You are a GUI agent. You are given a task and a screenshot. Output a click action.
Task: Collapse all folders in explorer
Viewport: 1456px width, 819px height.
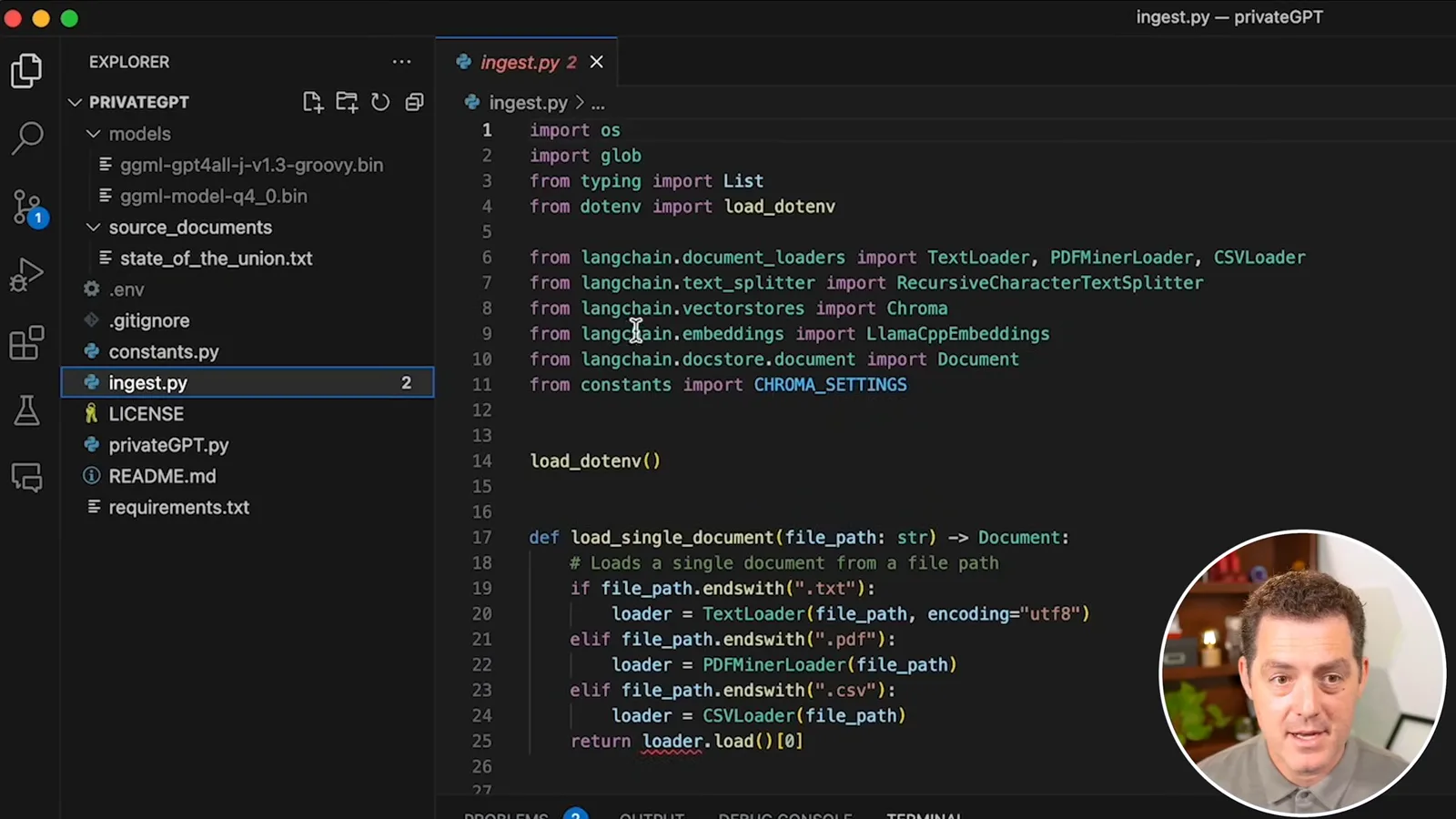pyautogui.click(x=414, y=102)
